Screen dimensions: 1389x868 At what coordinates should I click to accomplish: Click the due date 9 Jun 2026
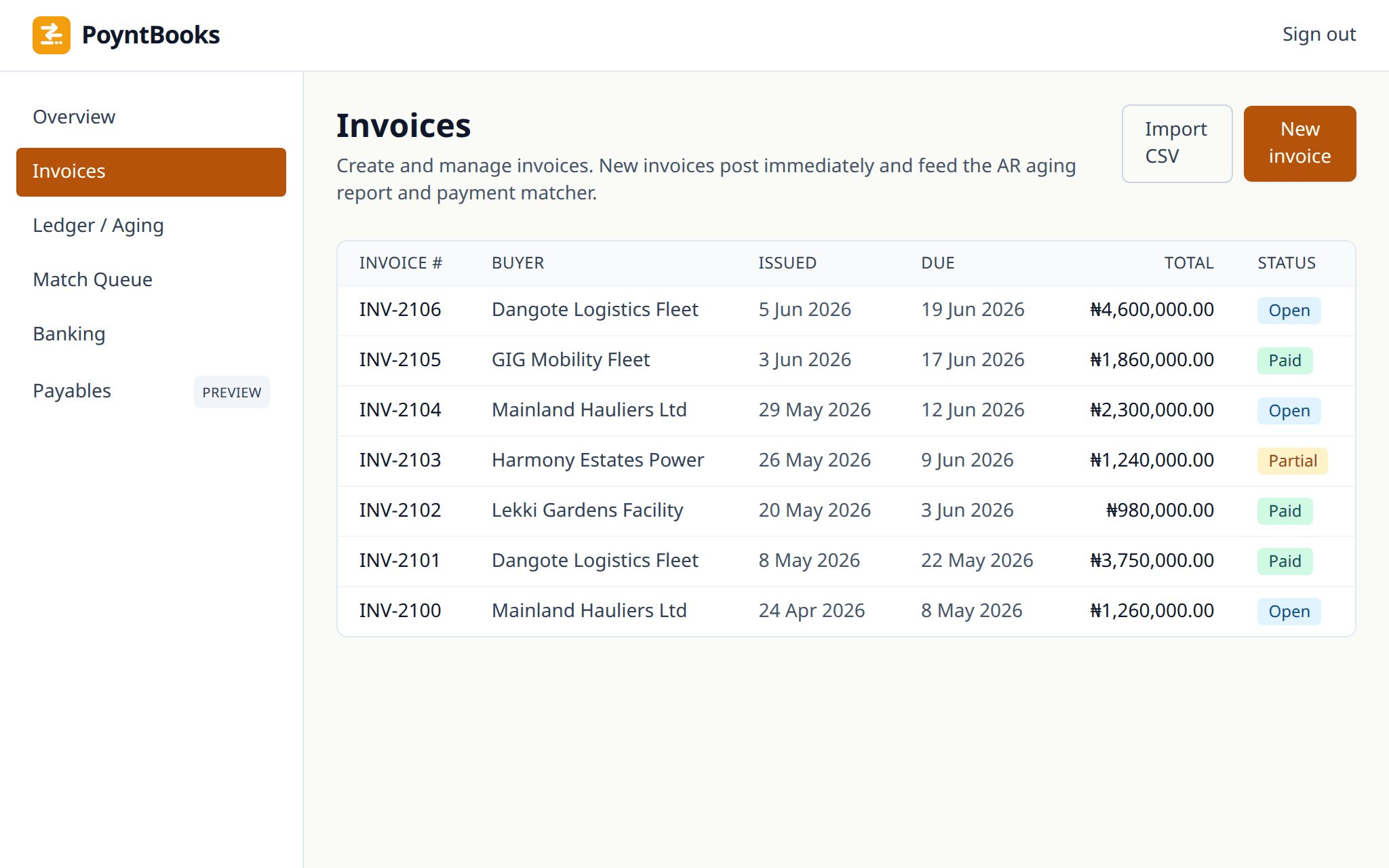pyautogui.click(x=967, y=460)
